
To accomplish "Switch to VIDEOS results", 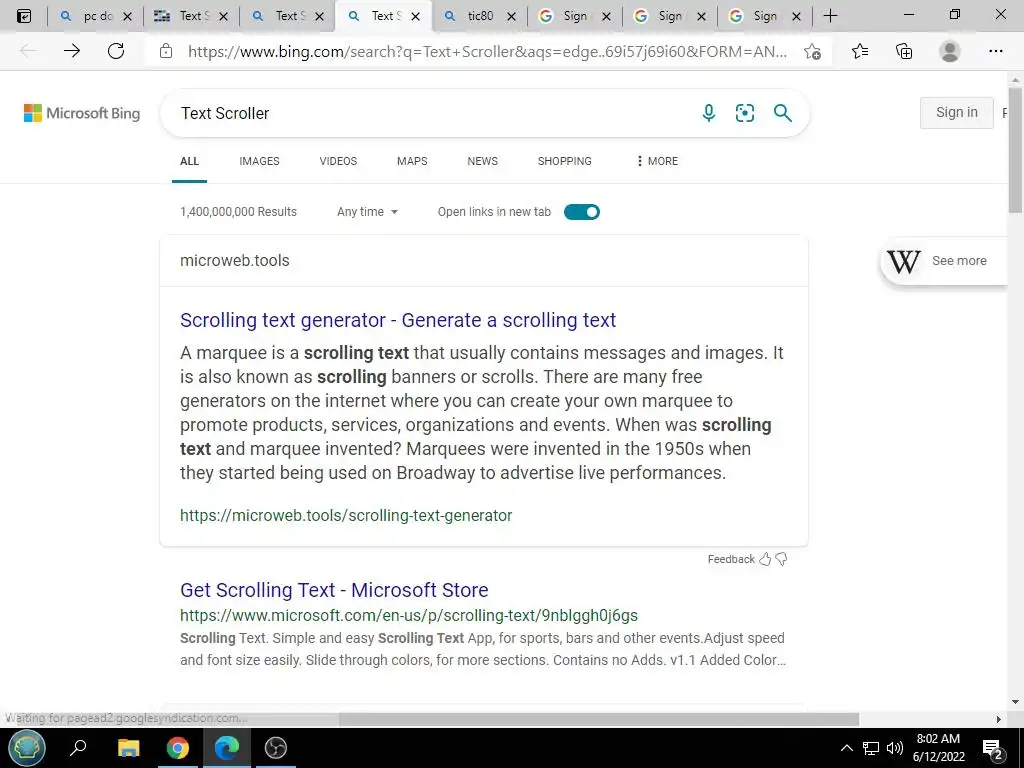I will pos(338,161).
